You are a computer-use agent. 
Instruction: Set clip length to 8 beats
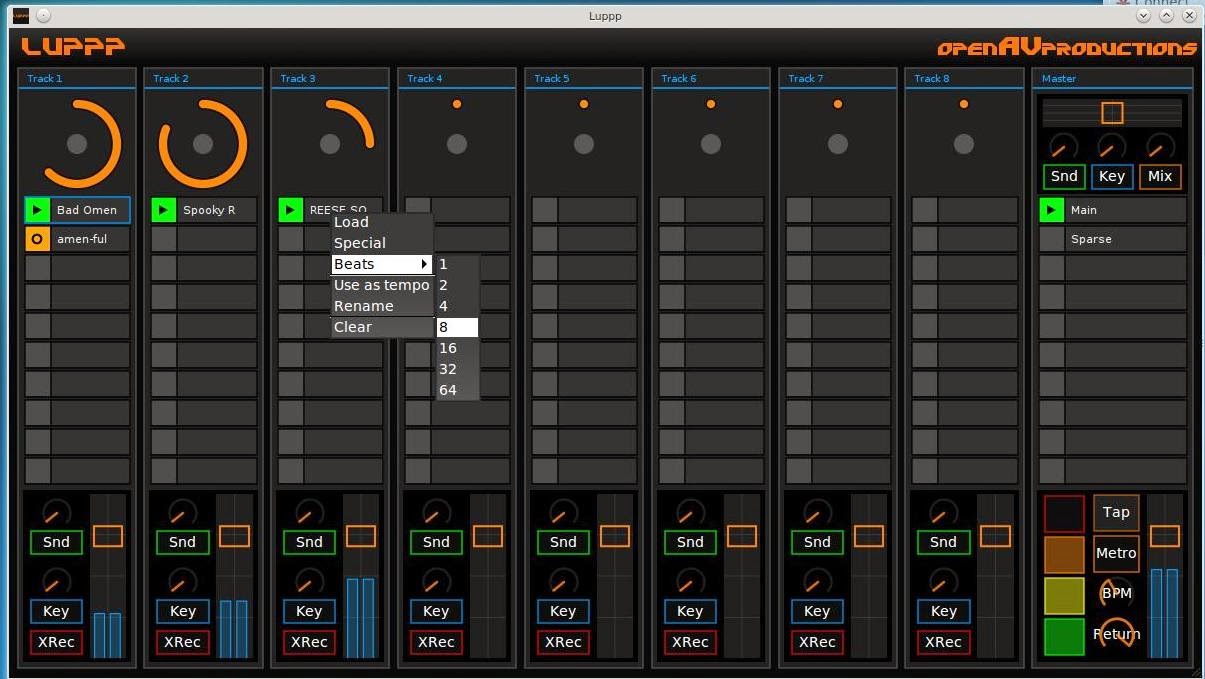457,327
